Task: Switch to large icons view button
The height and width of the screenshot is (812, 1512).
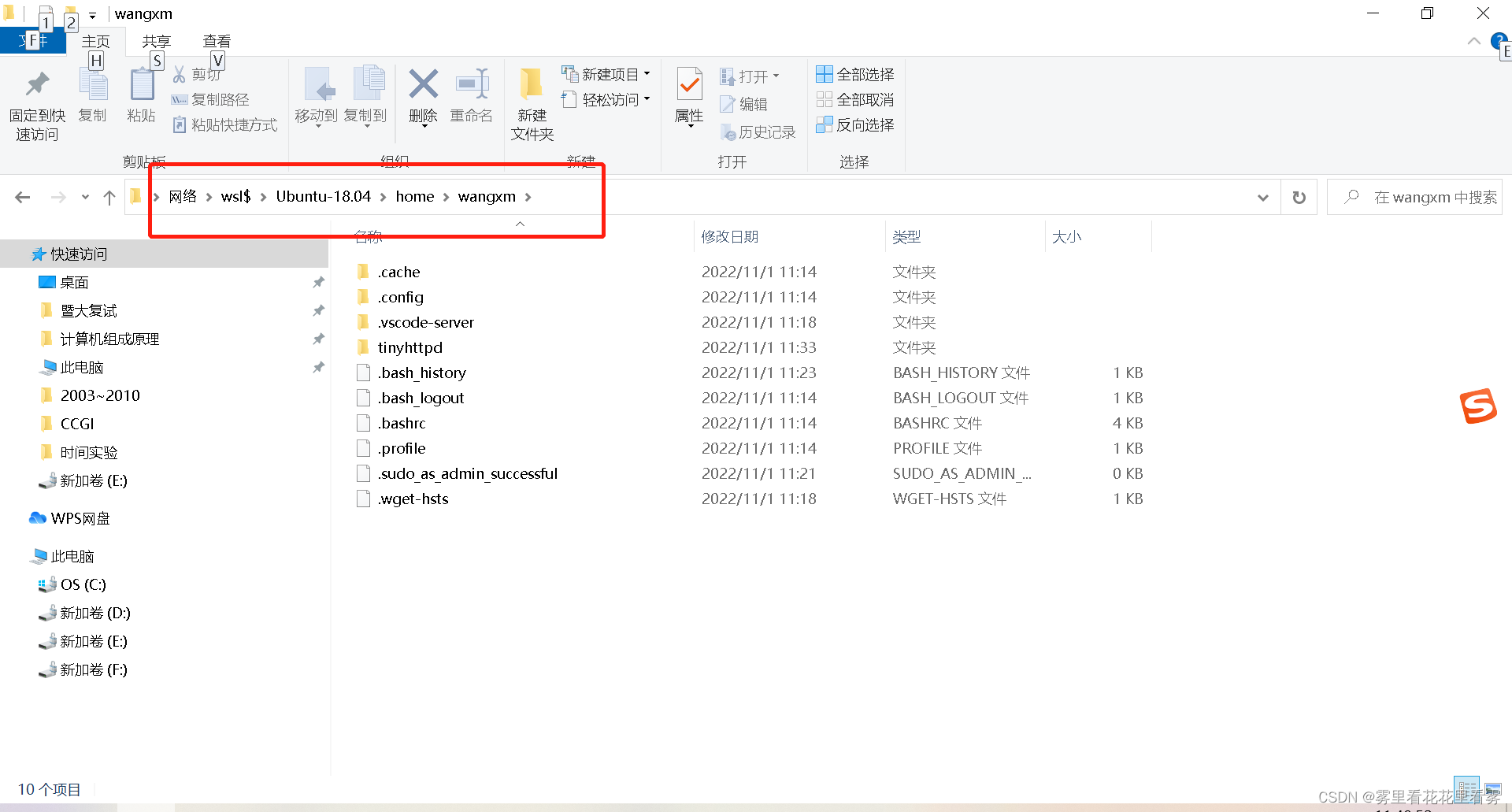Action: click(x=1492, y=789)
